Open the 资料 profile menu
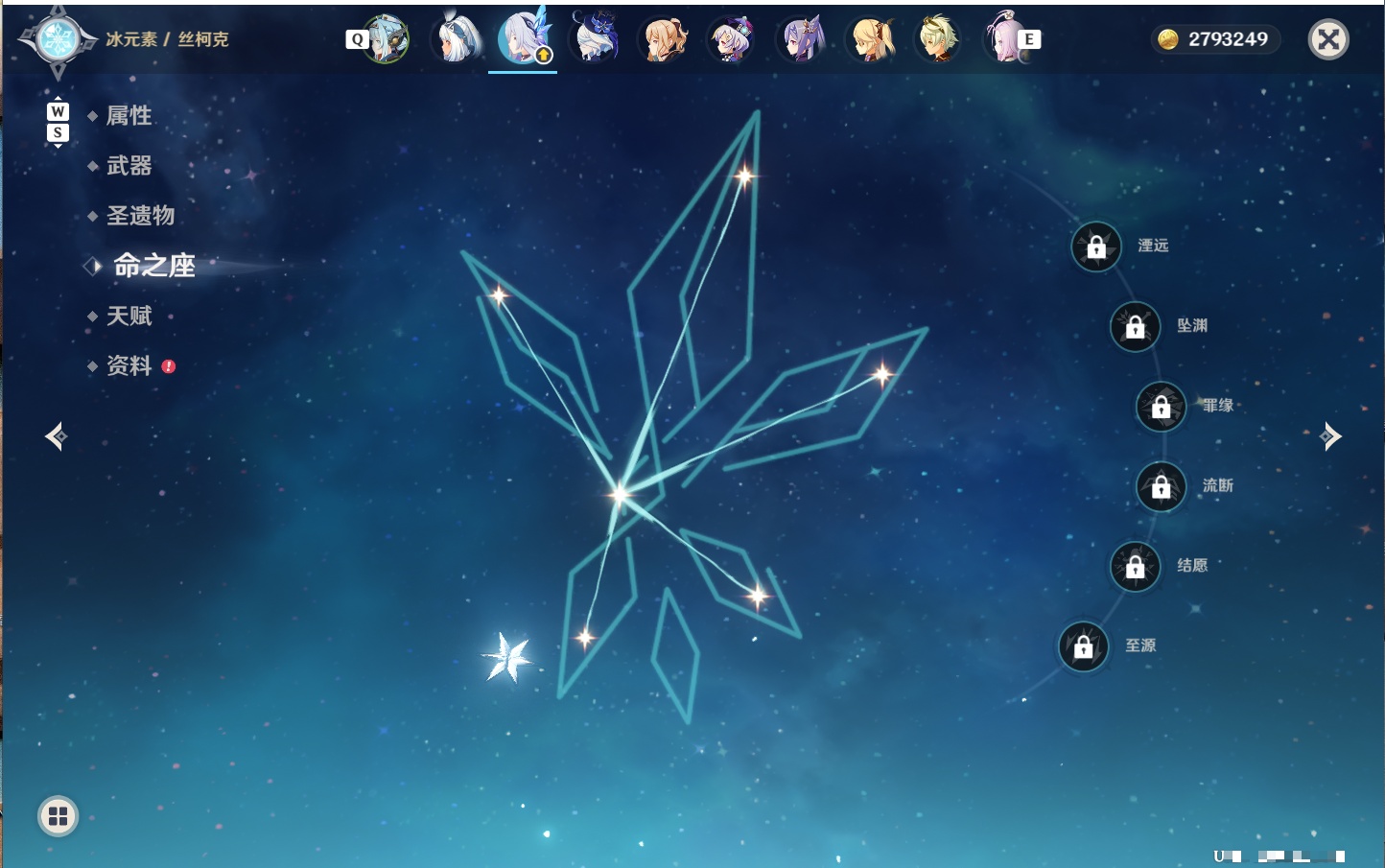1385x868 pixels. [129, 365]
